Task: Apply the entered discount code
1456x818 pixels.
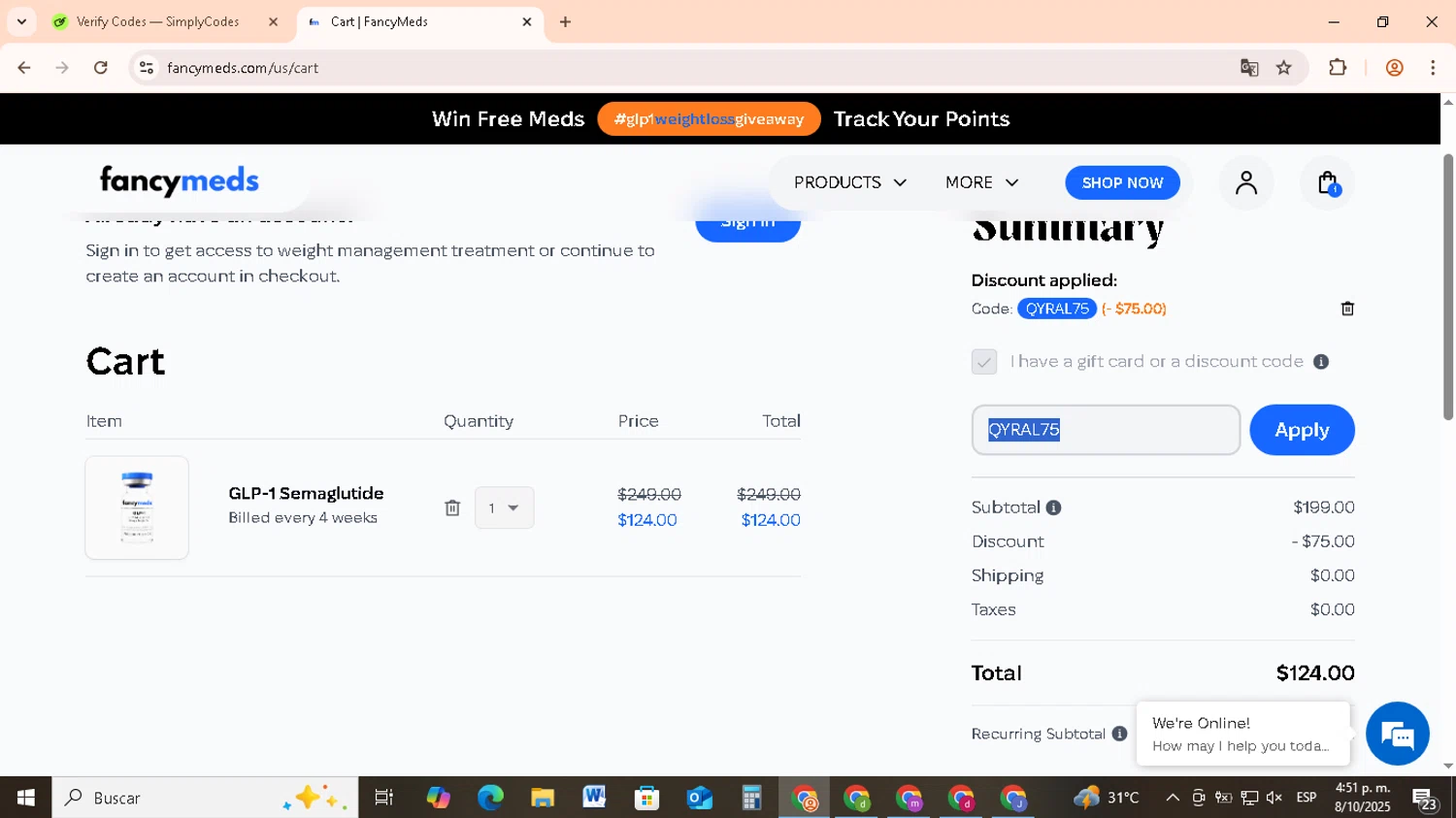Action: click(x=1302, y=430)
